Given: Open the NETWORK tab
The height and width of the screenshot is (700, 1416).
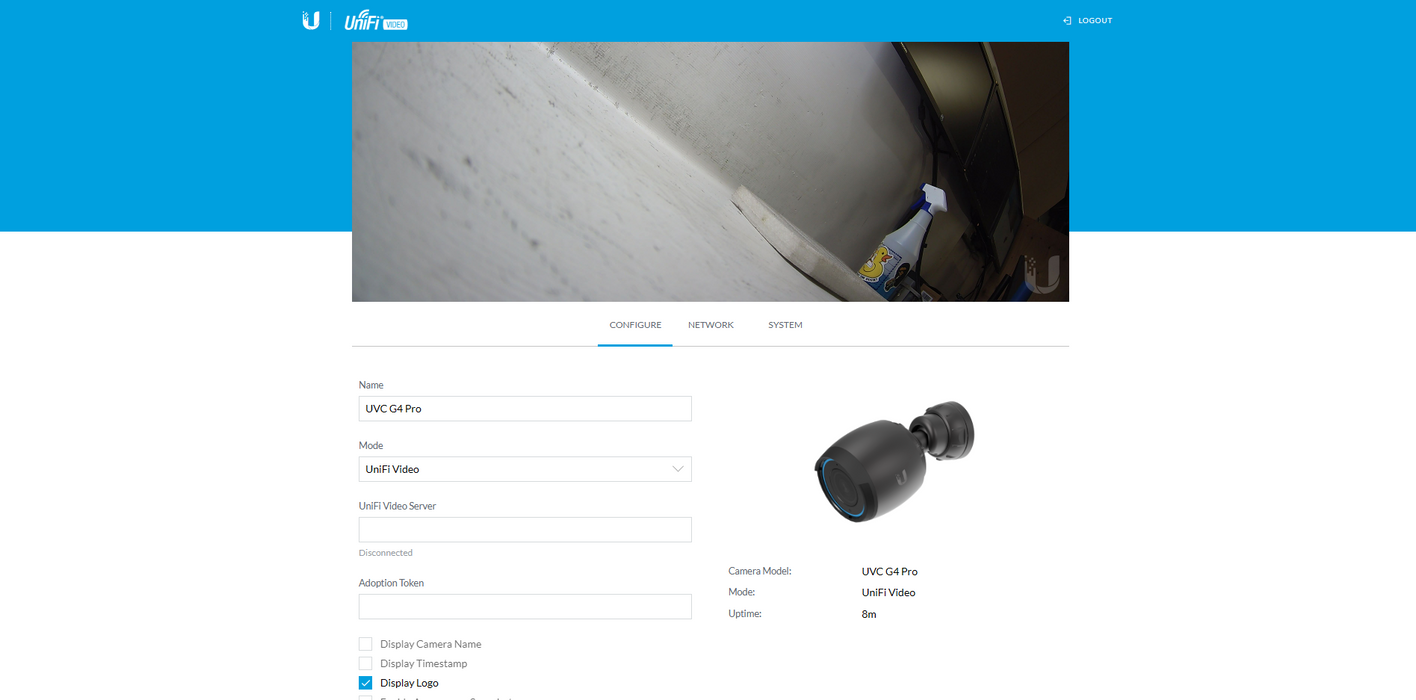Looking at the screenshot, I should coord(711,325).
